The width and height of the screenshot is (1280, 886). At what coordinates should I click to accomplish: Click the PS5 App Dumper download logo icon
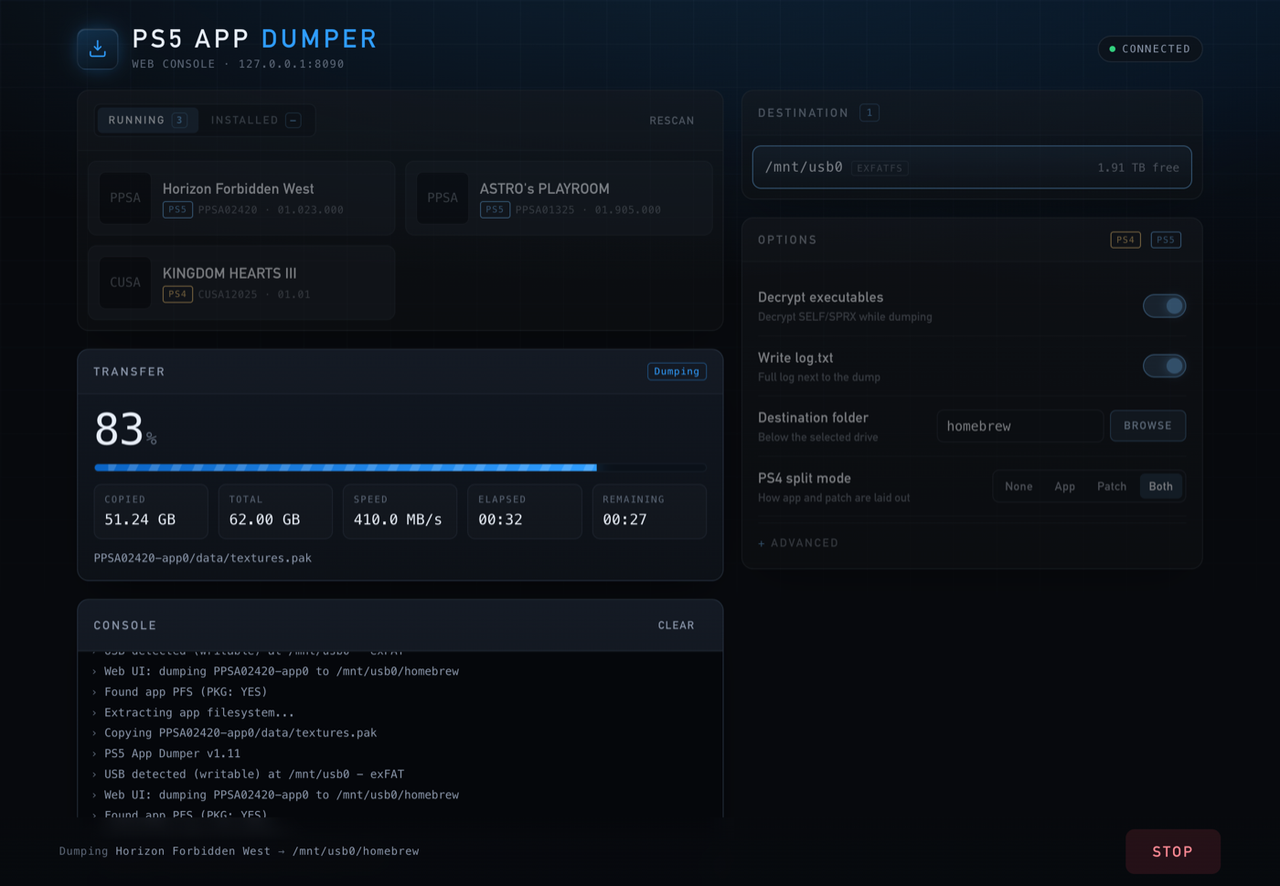click(97, 49)
